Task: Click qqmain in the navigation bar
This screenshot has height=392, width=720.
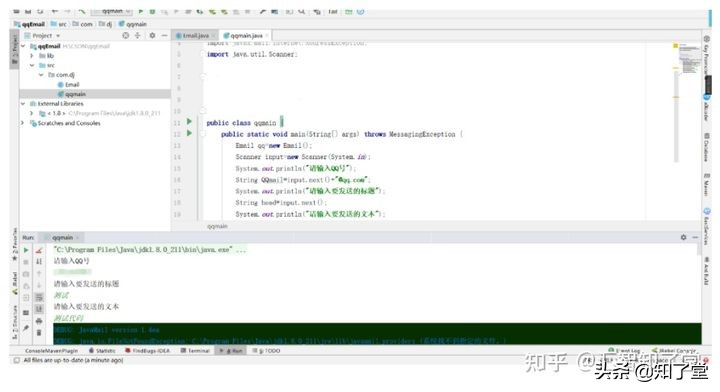Action: tap(133, 24)
